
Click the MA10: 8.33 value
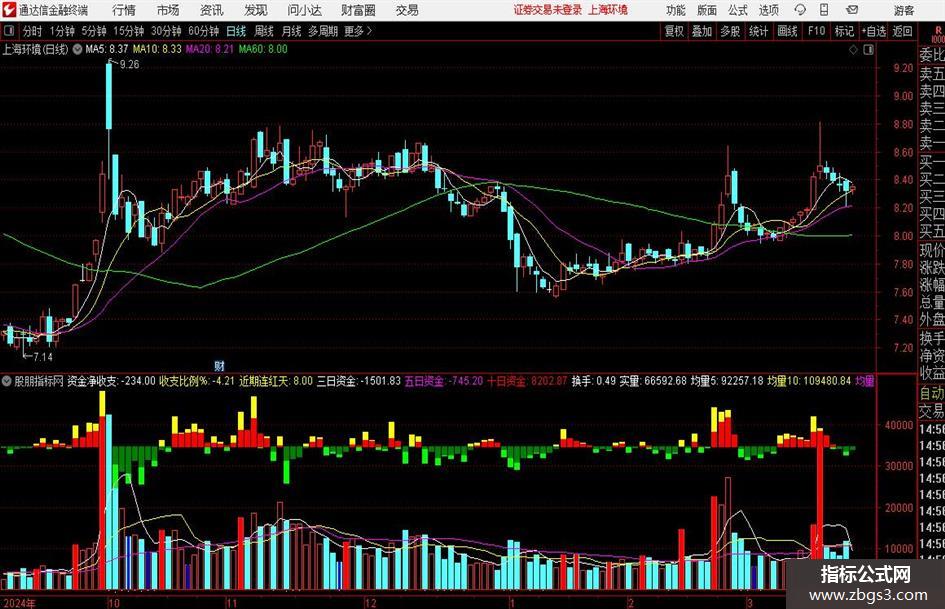tap(157, 49)
